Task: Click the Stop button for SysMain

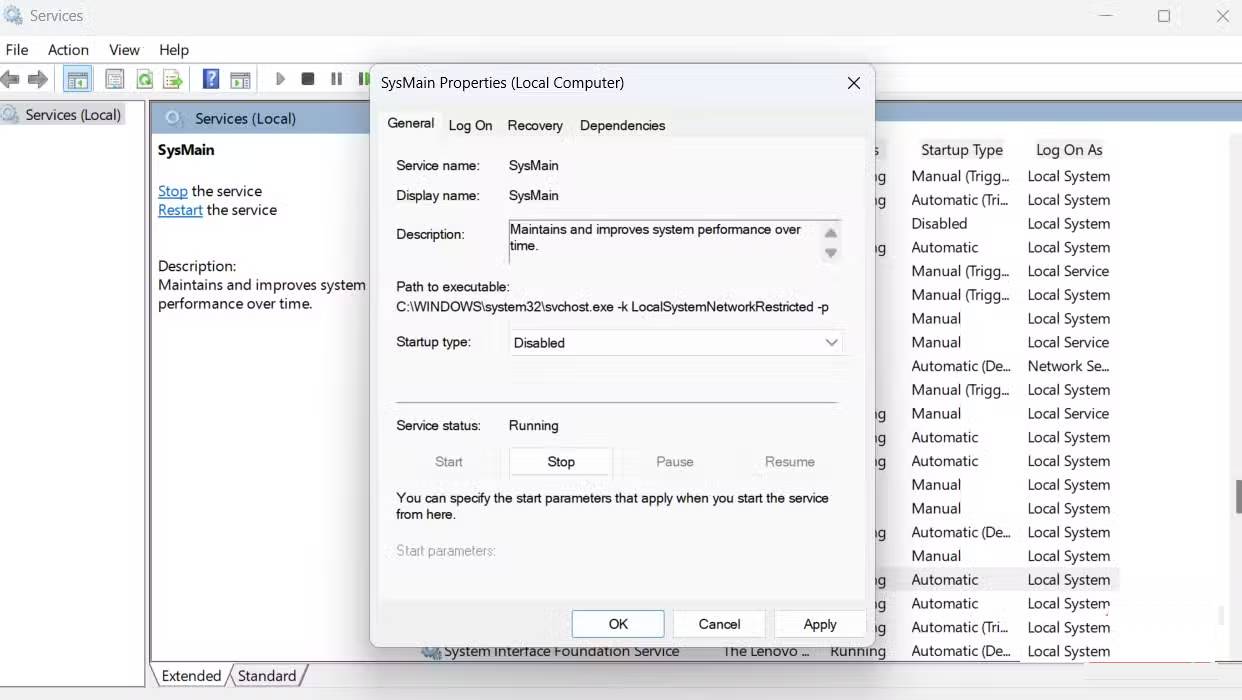Action: [x=561, y=461]
